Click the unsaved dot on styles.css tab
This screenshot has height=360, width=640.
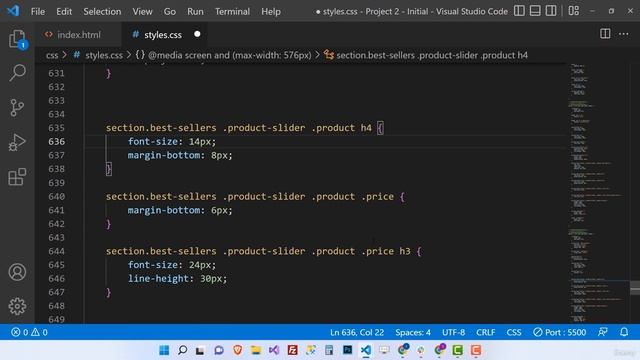point(198,34)
